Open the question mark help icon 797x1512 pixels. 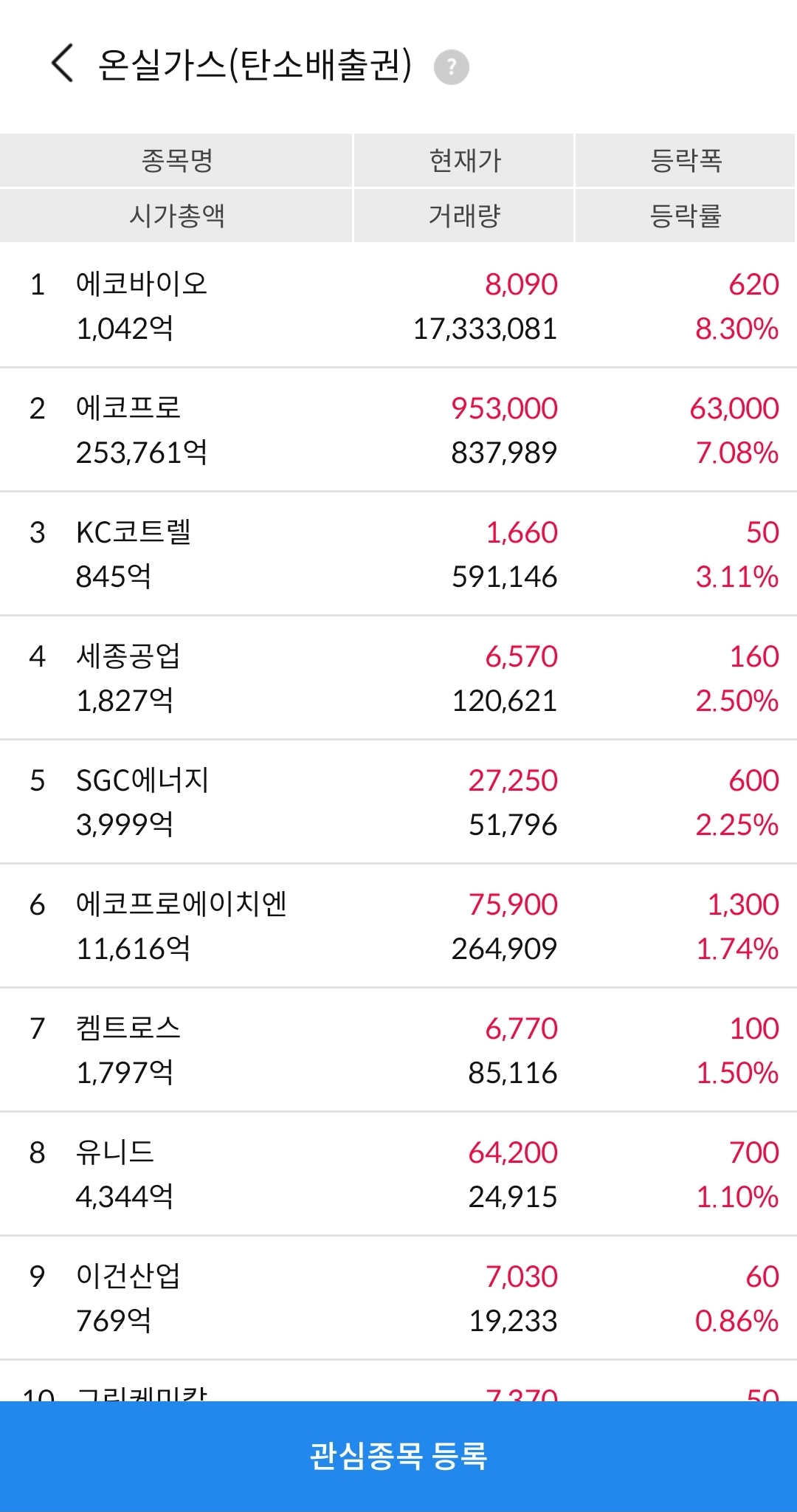[451, 67]
